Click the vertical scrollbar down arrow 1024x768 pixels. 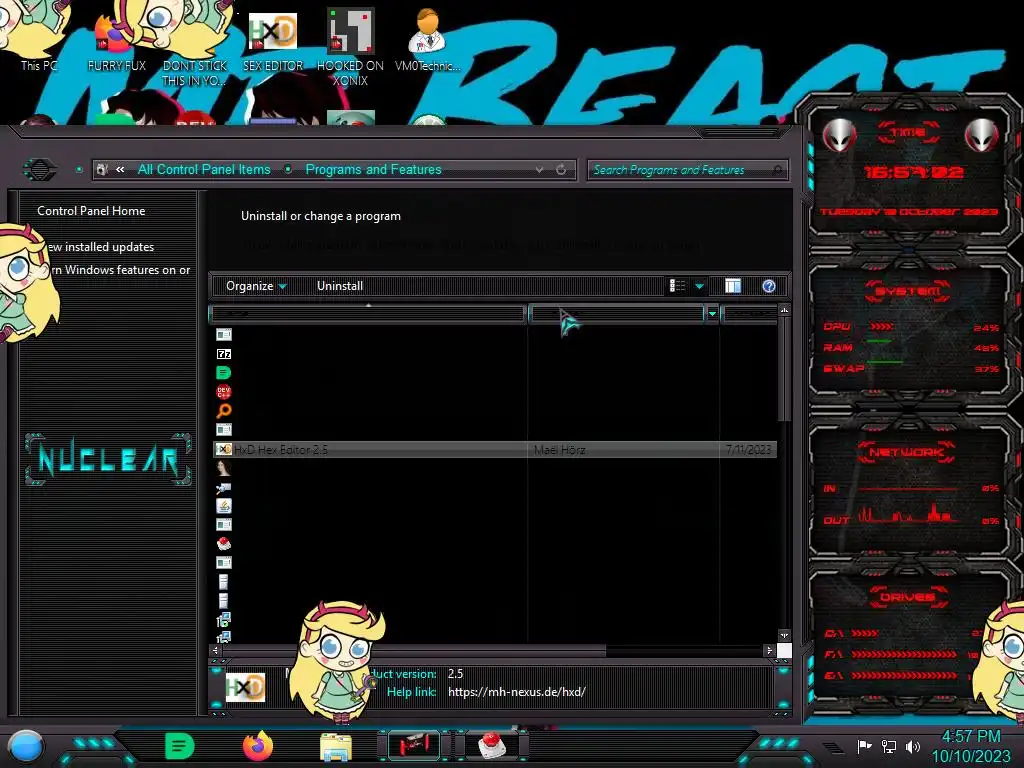tap(784, 635)
